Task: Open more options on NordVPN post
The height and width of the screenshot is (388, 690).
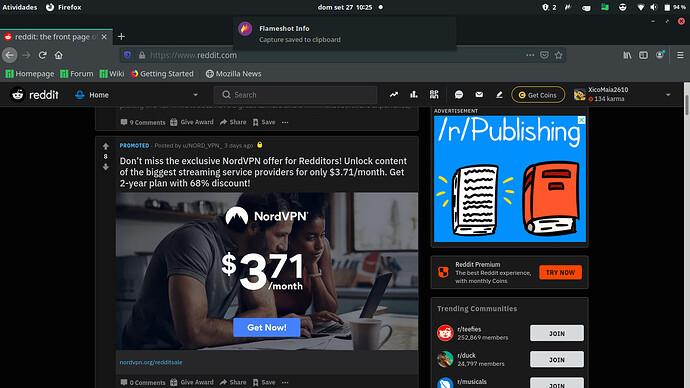Action: [x=285, y=382]
